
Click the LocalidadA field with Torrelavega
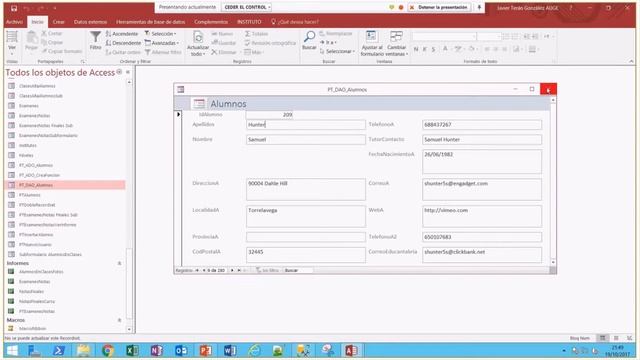tap(306, 216)
